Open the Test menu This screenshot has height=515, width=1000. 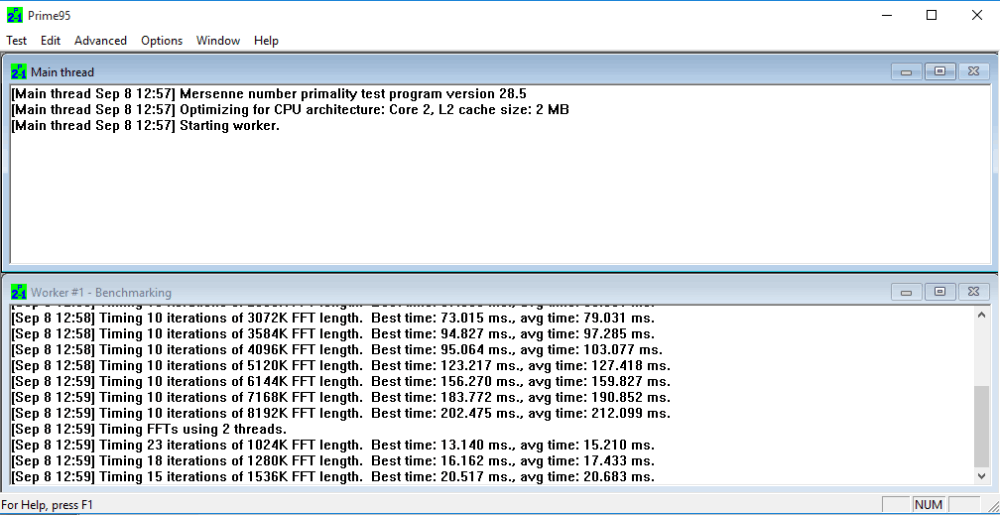[x=17, y=40]
